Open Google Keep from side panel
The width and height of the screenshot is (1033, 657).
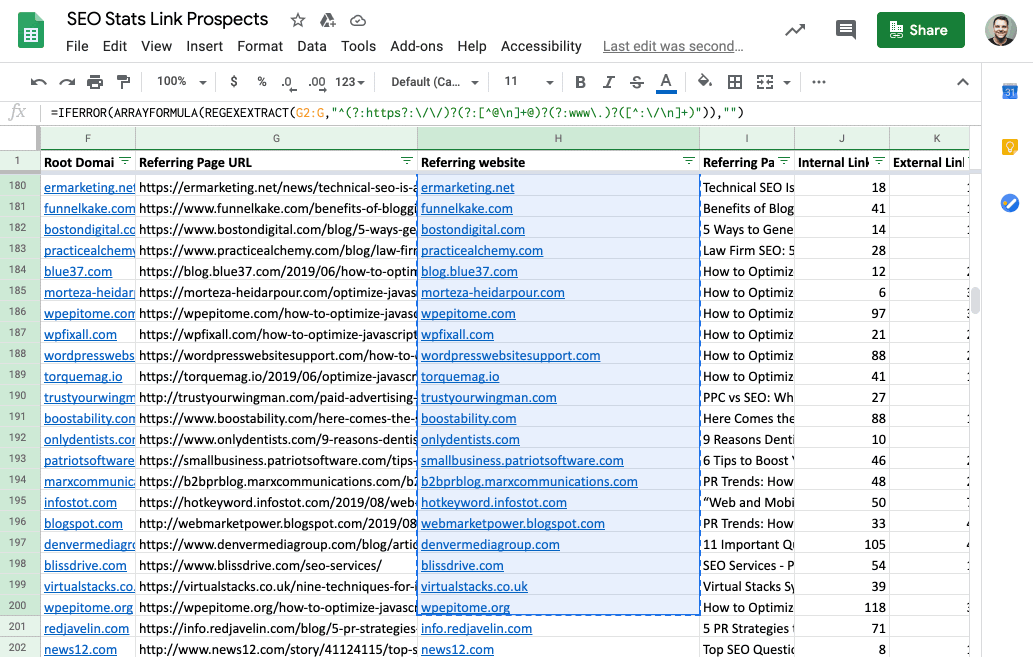pyautogui.click(x=1009, y=148)
